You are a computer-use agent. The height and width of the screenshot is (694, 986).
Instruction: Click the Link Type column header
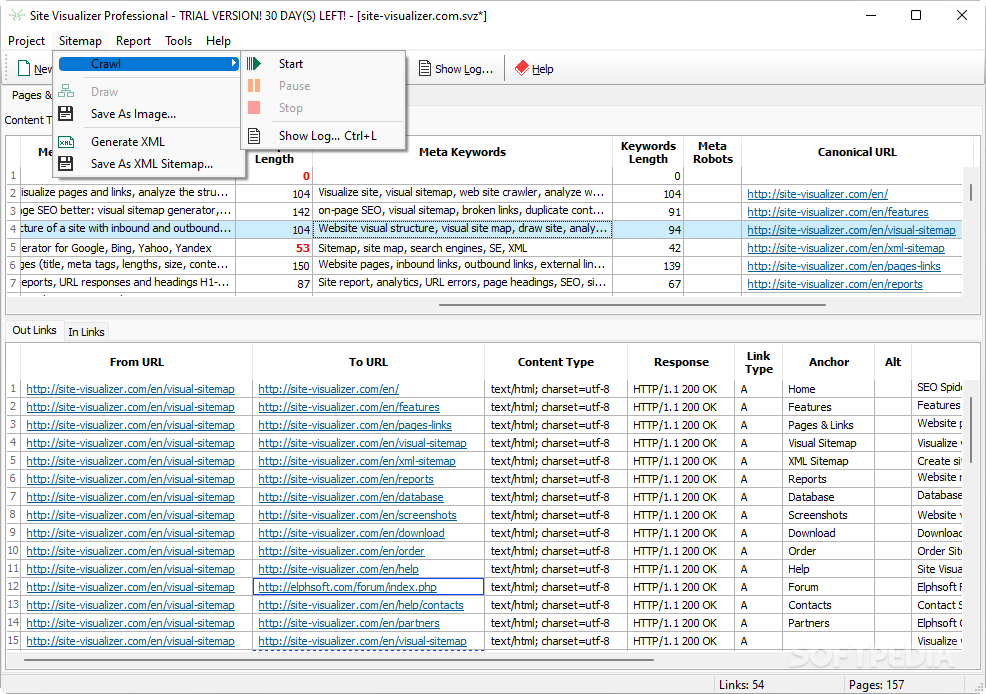(x=758, y=362)
